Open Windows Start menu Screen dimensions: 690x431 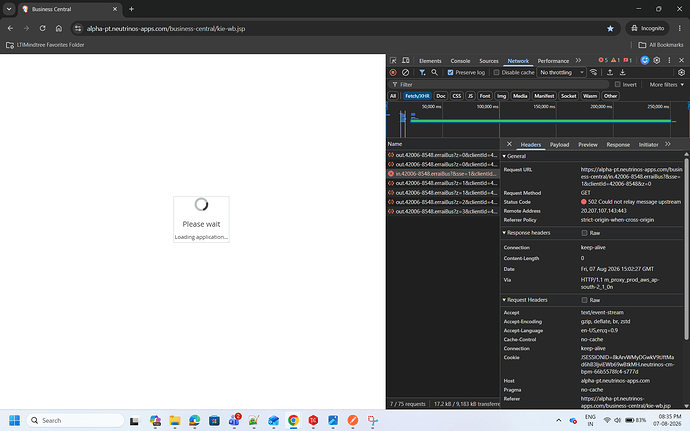coord(15,420)
